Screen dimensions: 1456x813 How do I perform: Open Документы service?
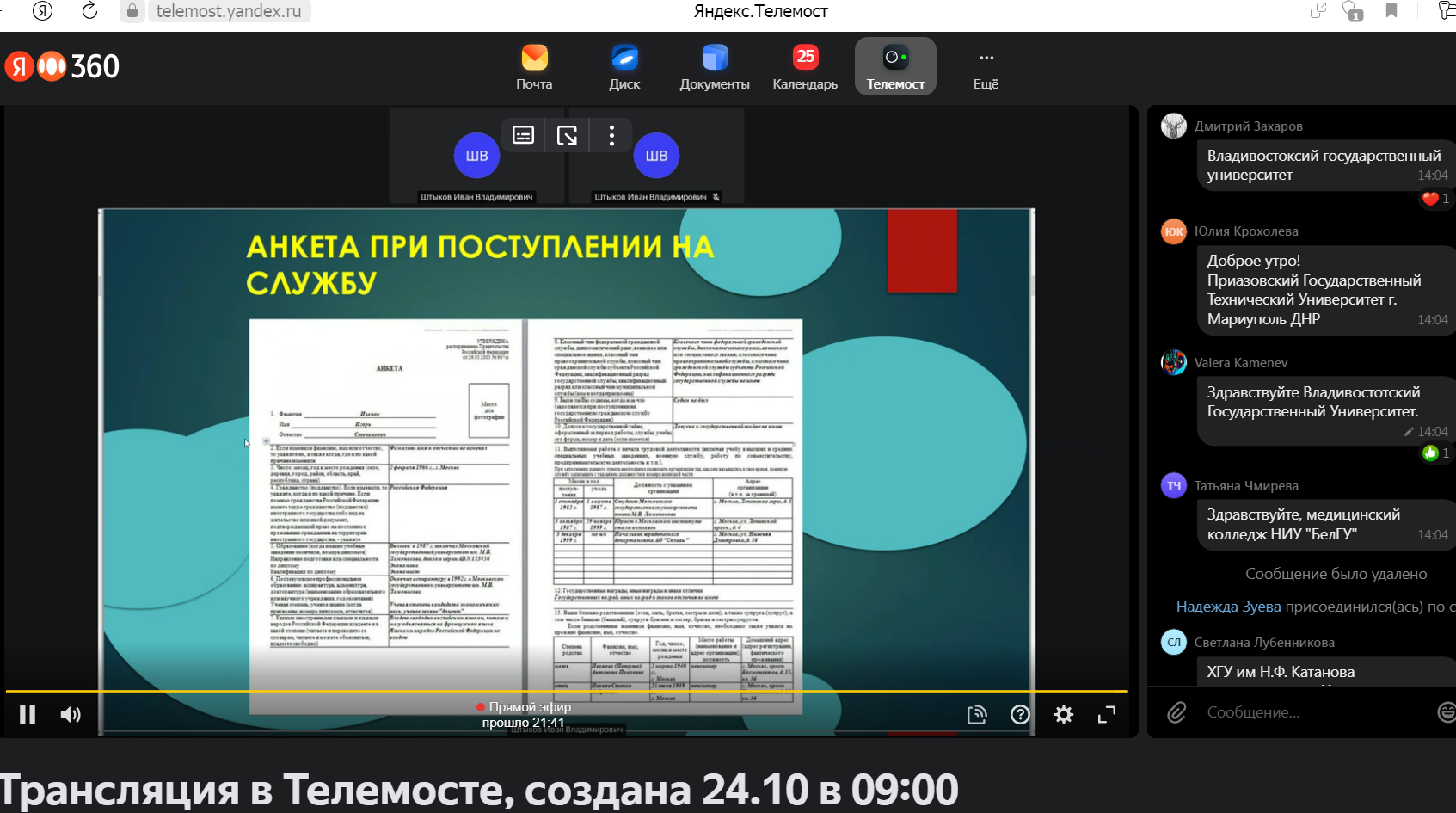coord(714,66)
